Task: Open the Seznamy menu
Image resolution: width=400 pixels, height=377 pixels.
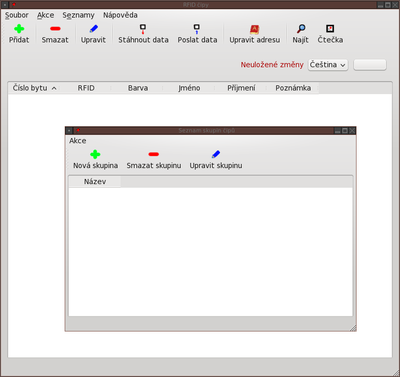Action: 78,15
